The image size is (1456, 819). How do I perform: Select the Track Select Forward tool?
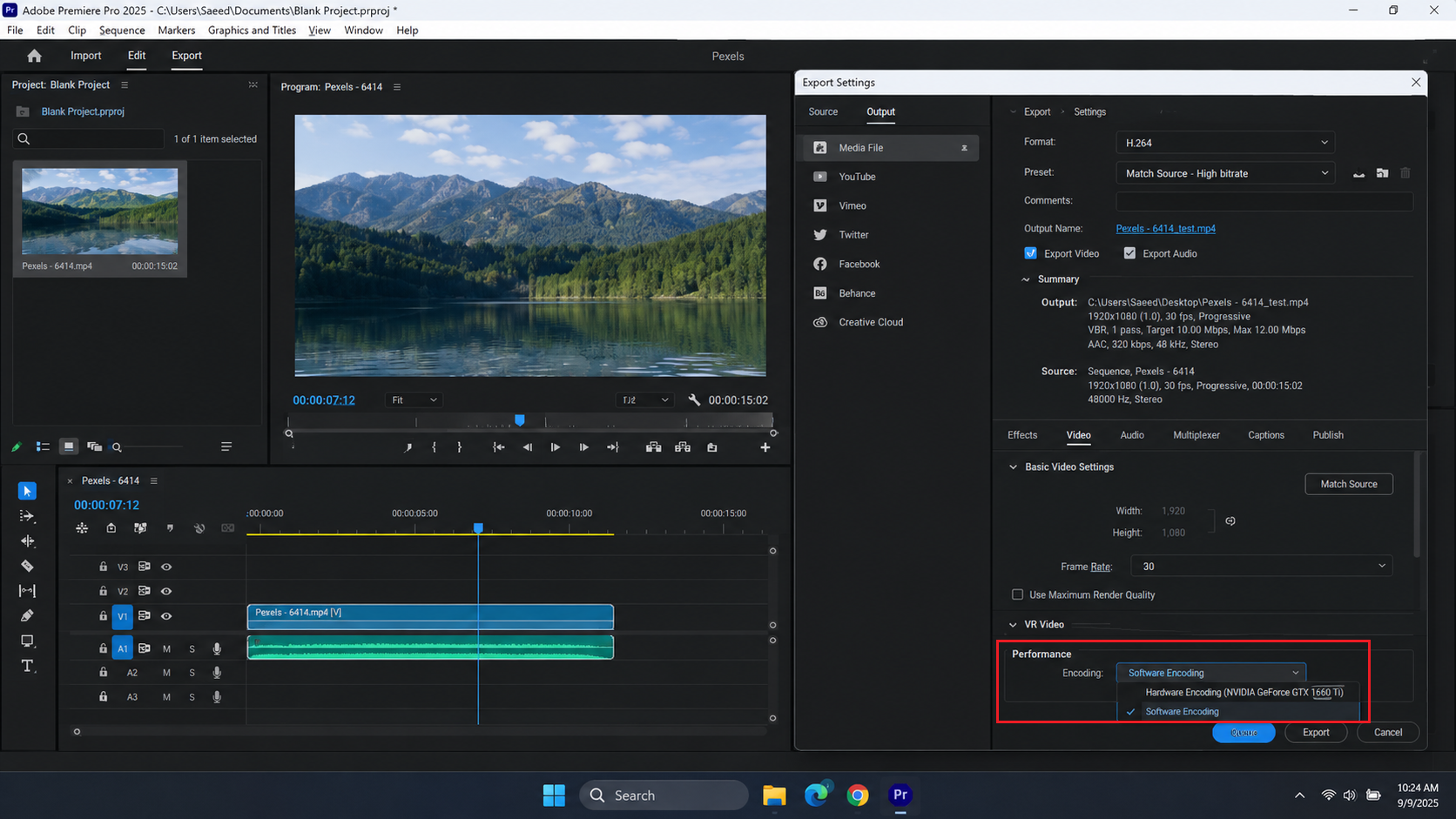(27, 516)
